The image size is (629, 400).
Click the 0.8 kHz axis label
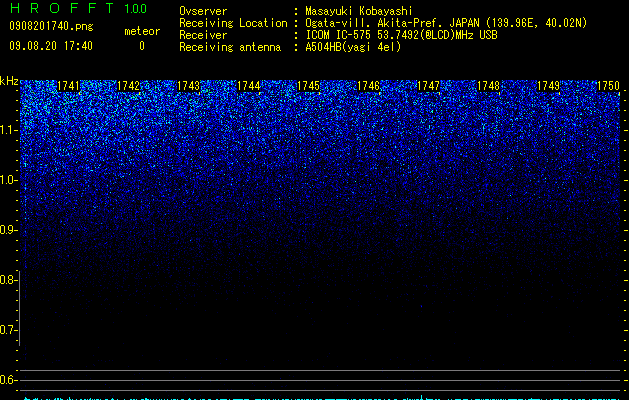tap(9, 280)
